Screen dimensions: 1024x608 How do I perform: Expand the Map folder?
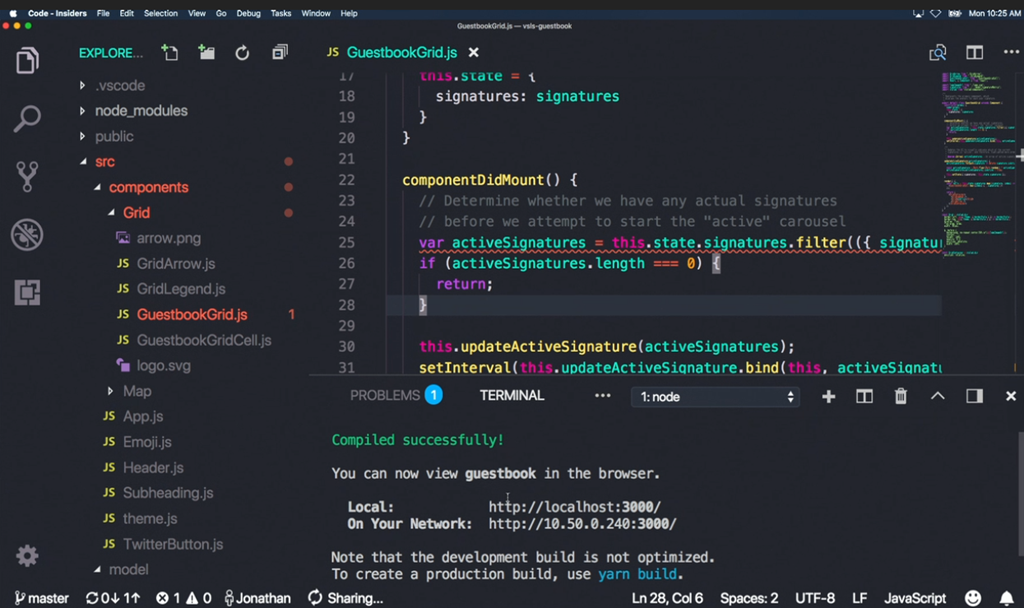pos(137,391)
